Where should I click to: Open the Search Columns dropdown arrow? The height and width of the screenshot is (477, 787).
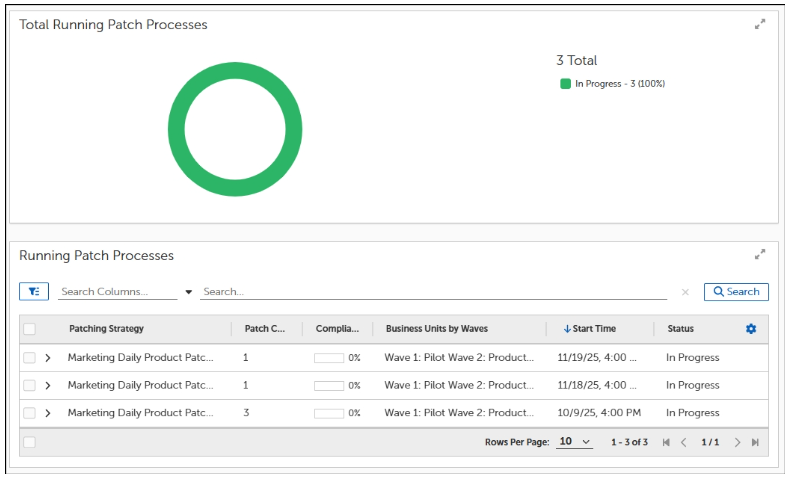point(188,292)
